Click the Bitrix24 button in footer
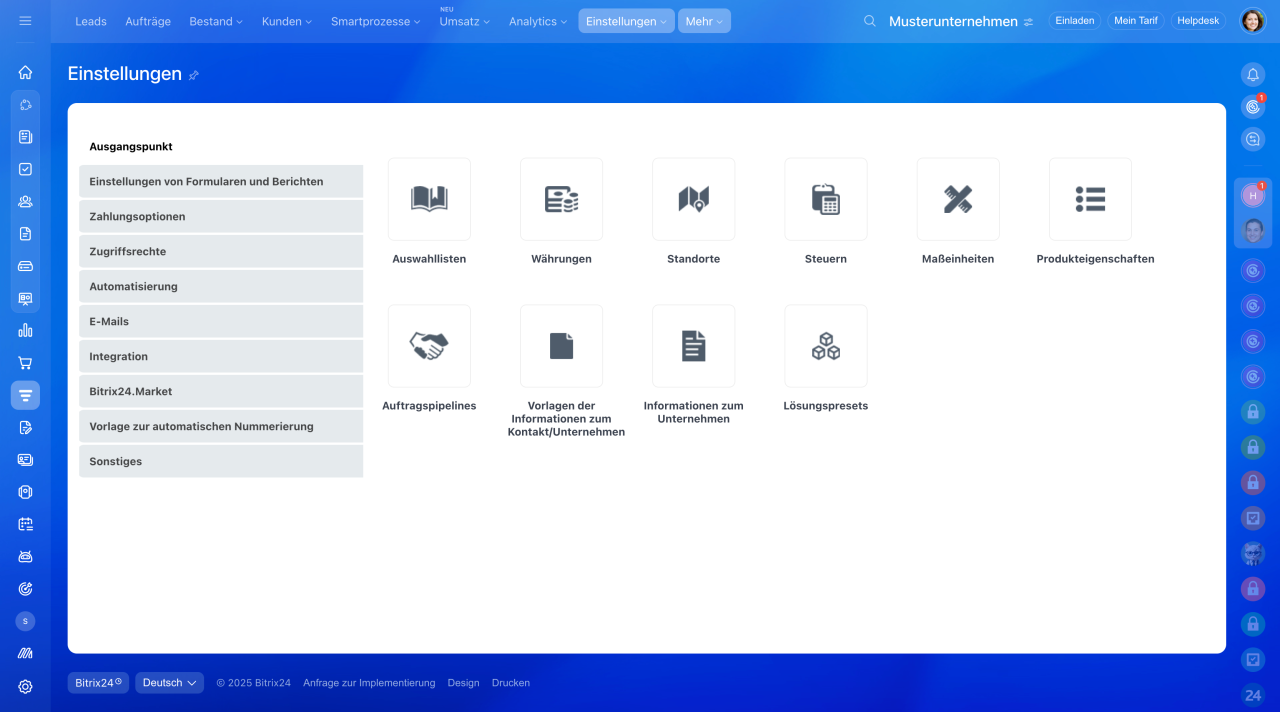The height and width of the screenshot is (712, 1280). pyautogui.click(x=98, y=683)
